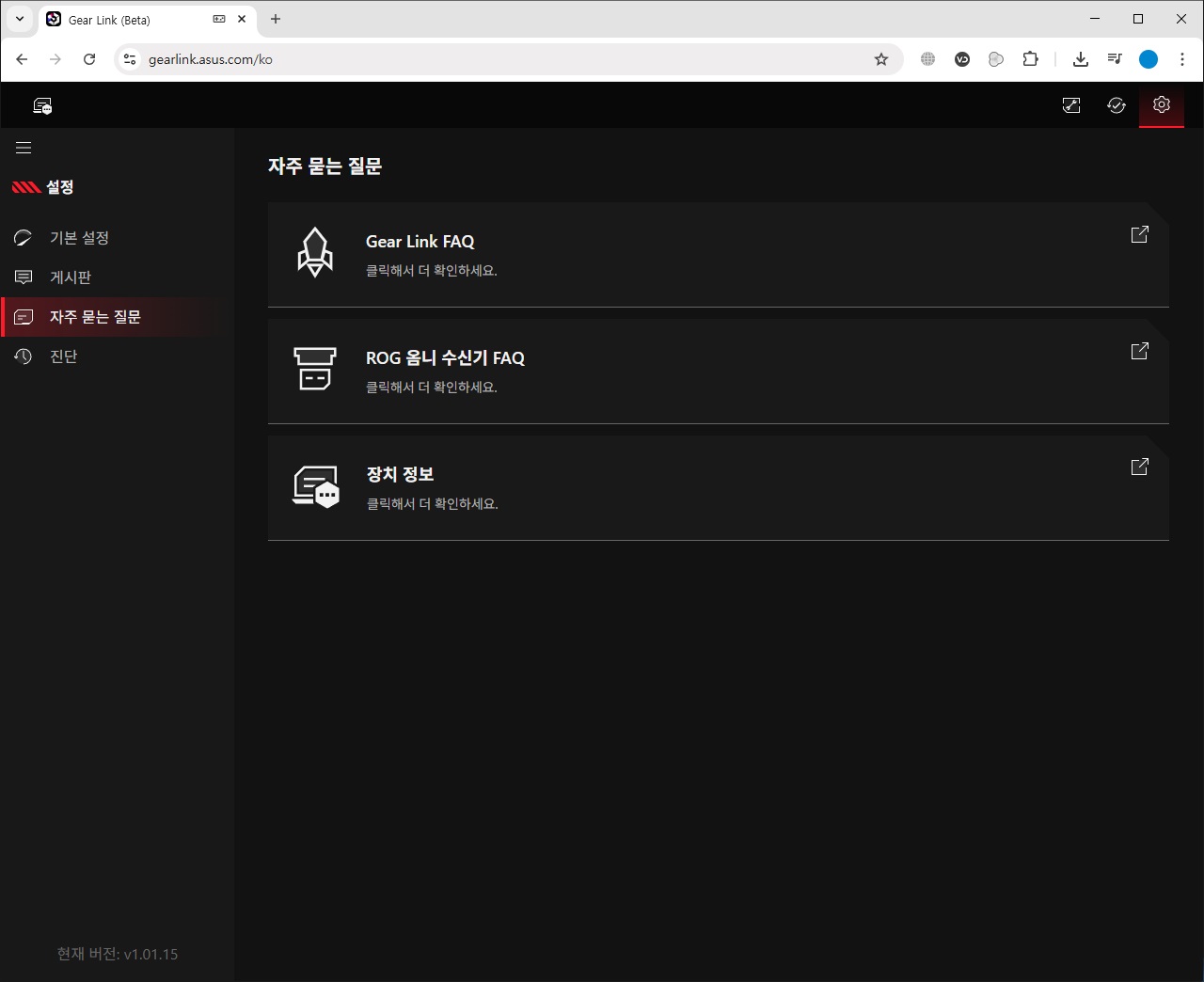Open the site information icon in address bar
Screen dimensions: 1204x982
pyautogui.click(x=130, y=59)
